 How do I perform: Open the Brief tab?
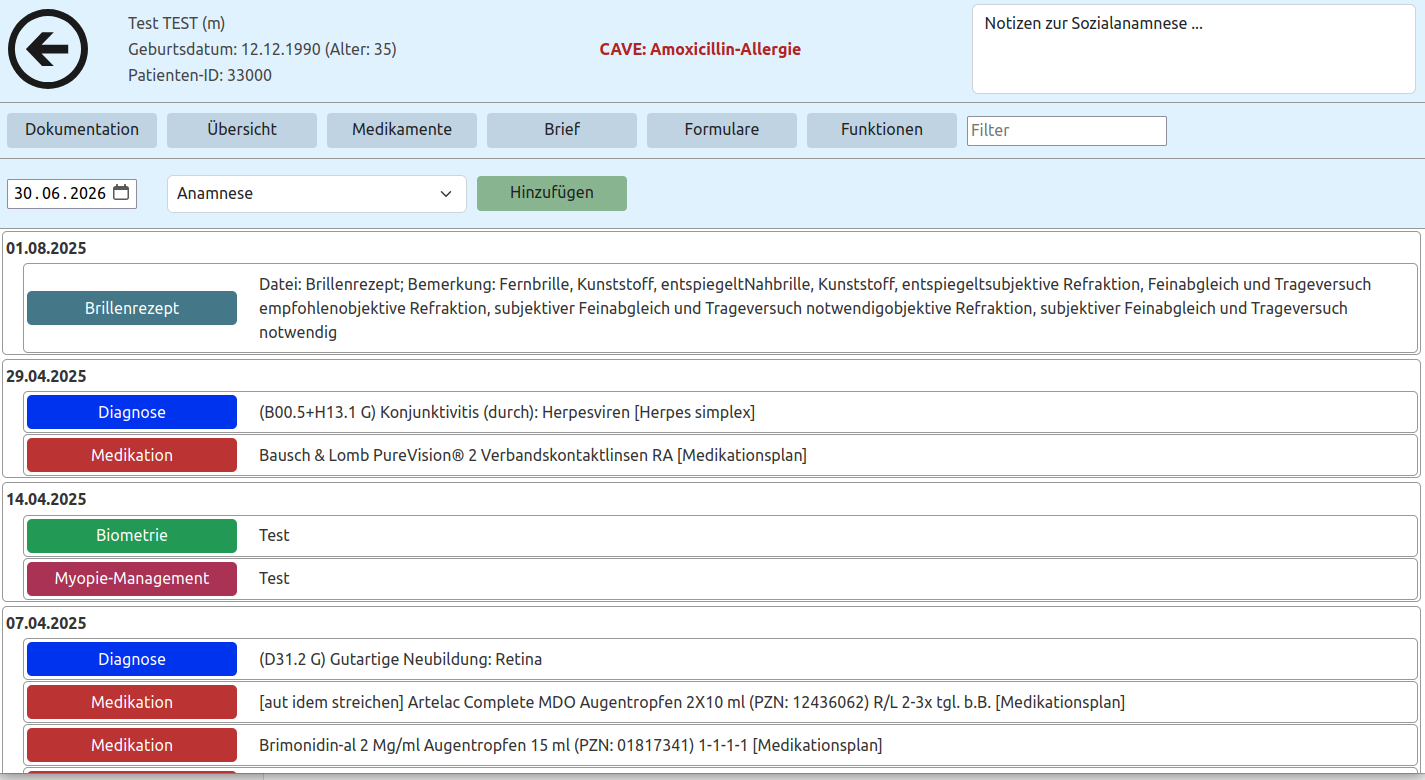562,130
